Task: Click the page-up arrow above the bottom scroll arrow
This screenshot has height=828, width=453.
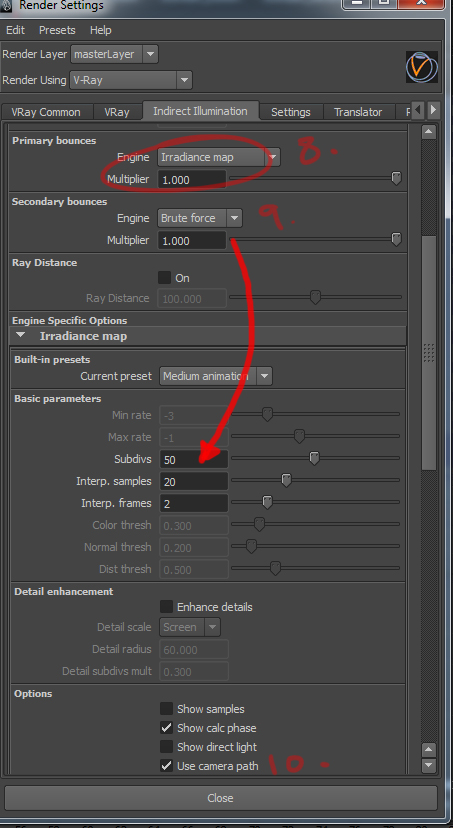Action: [x=429, y=750]
